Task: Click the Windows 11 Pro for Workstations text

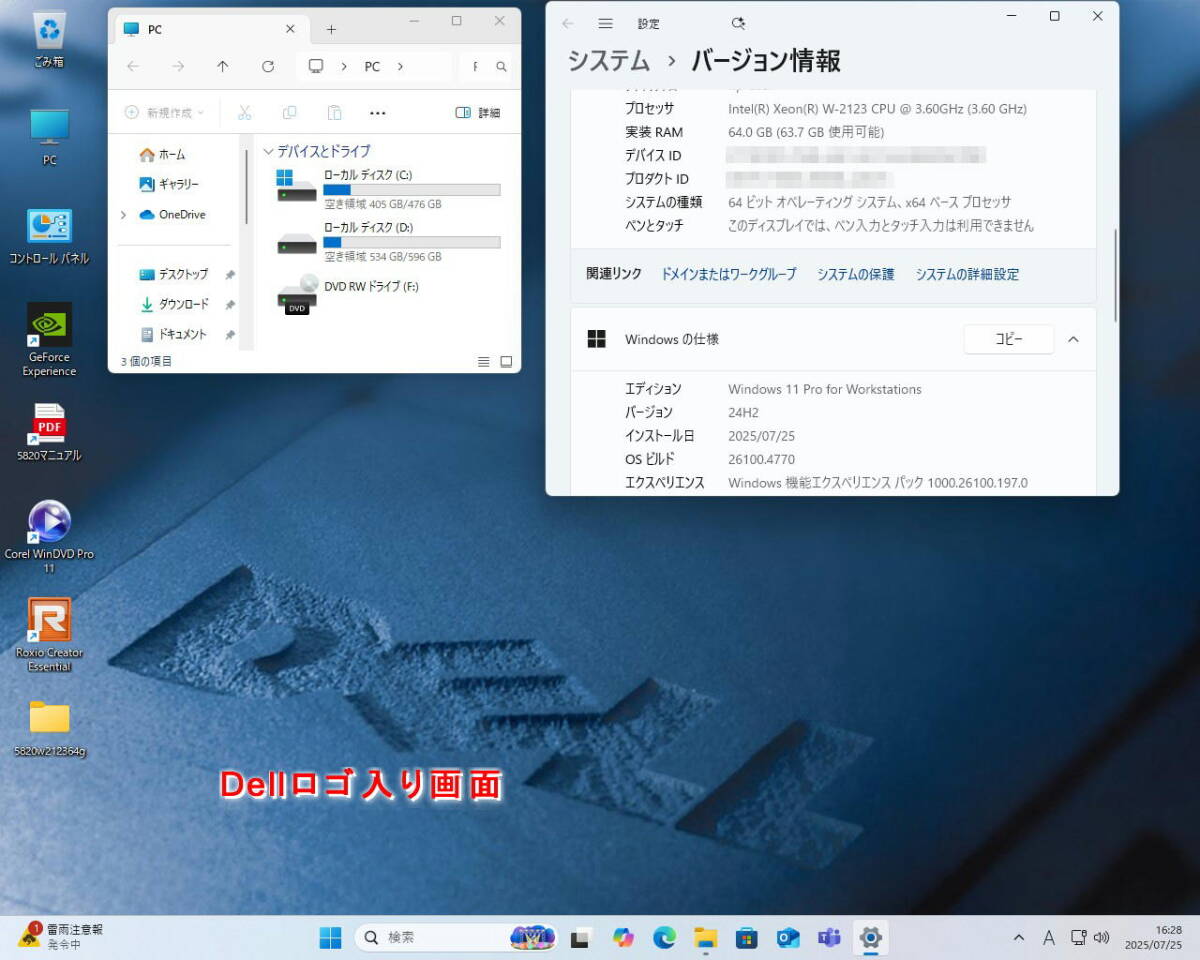Action: click(825, 389)
